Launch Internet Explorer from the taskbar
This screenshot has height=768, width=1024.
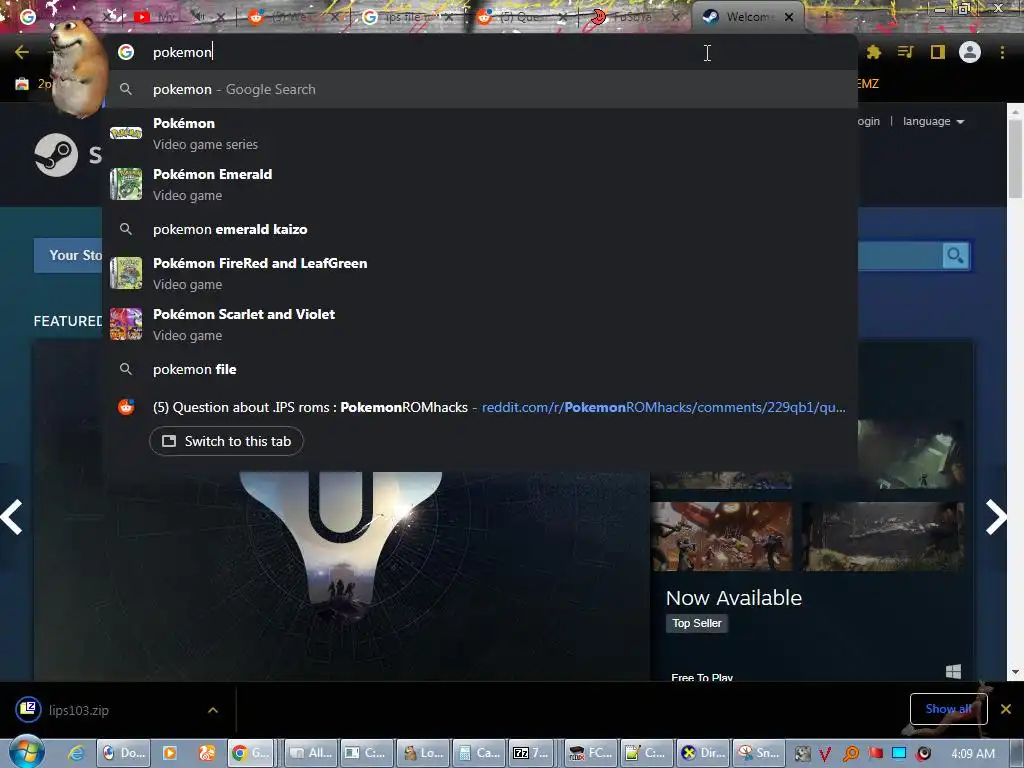pos(76,753)
